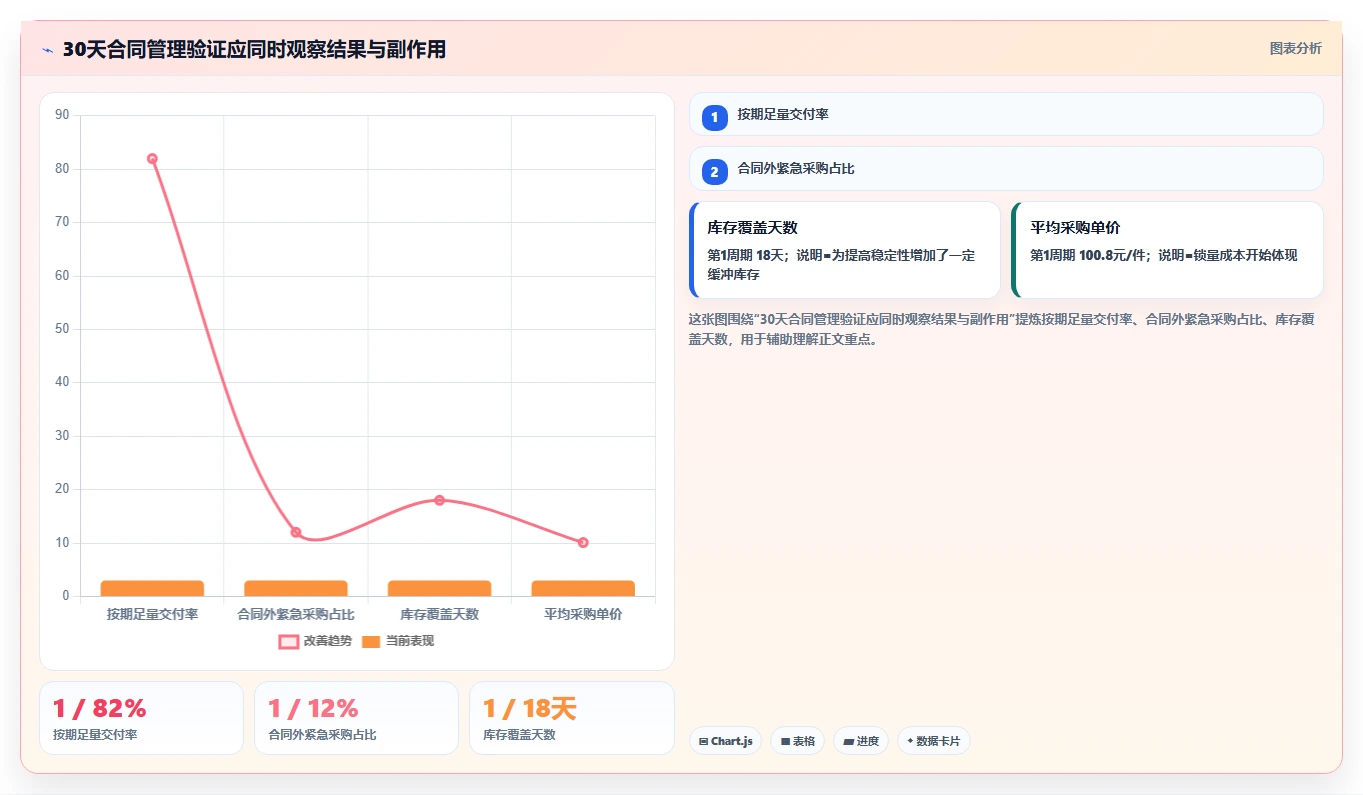Toggle the 当前表现 legend series
The width and height of the screenshot is (1363, 795).
tap(397, 641)
